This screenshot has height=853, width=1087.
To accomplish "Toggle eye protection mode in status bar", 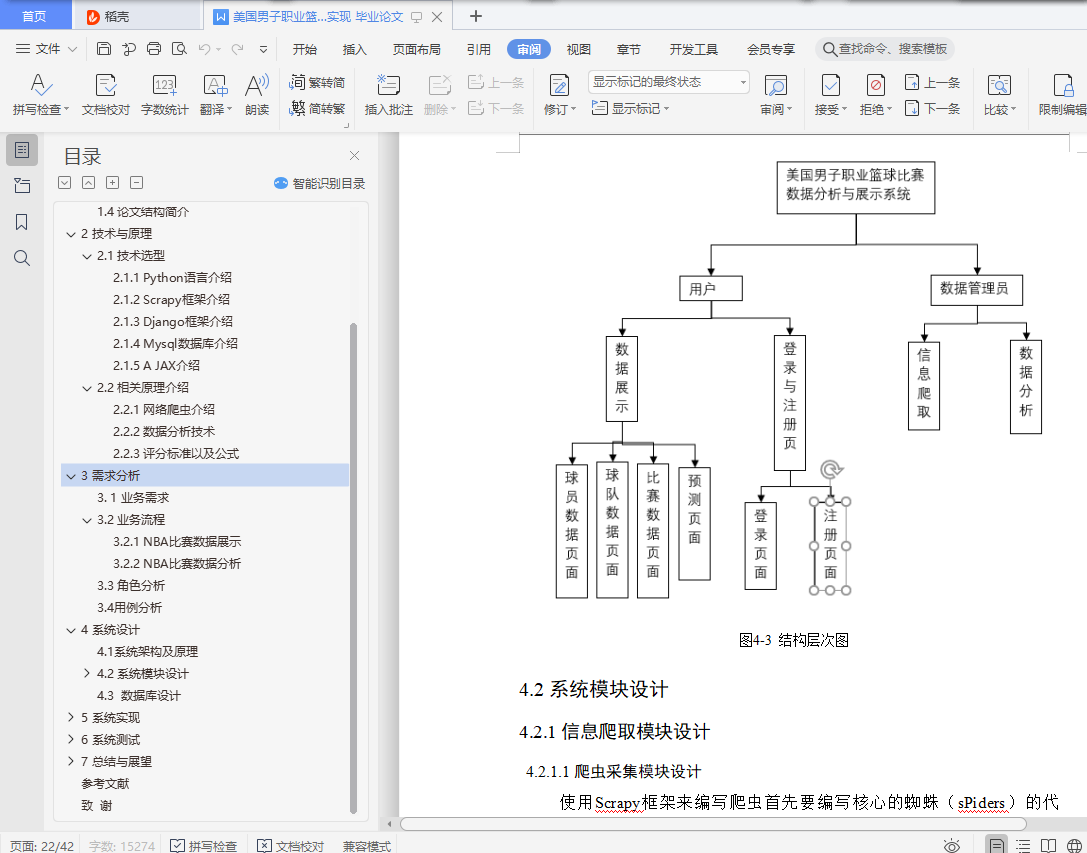I will (952, 845).
